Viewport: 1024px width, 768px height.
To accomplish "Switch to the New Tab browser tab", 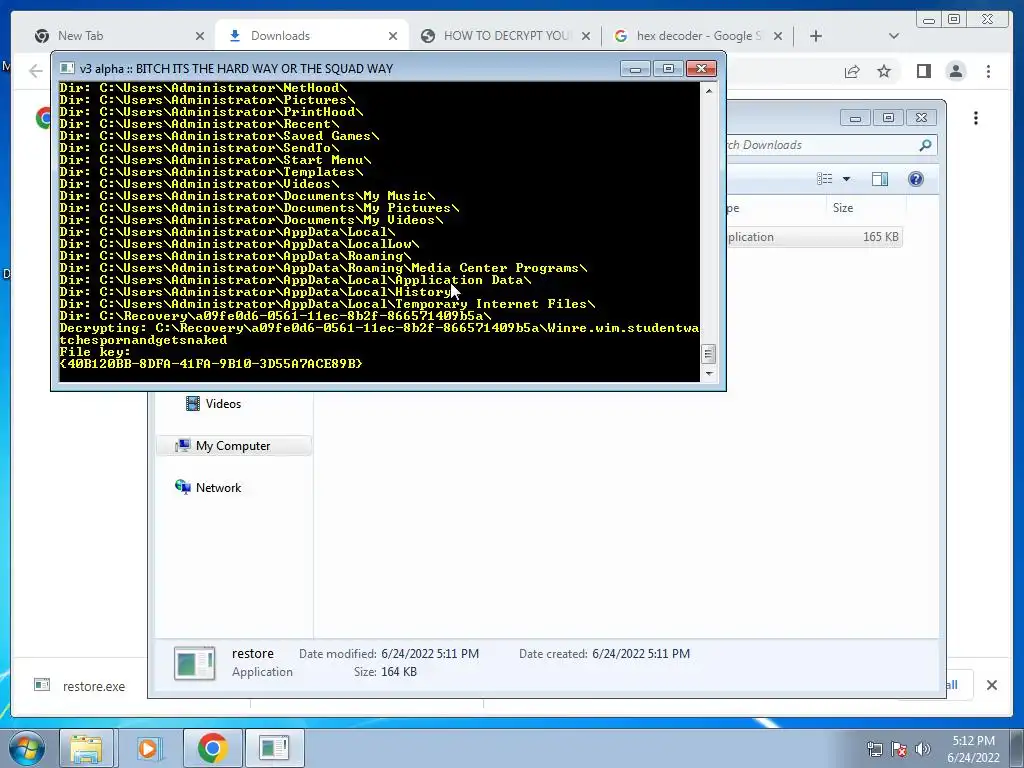I will (x=118, y=36).
